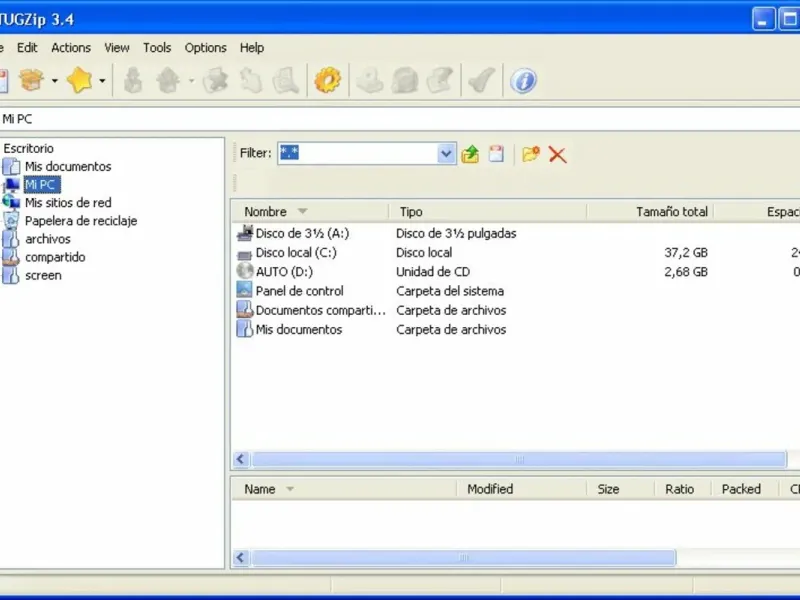Open dropdown arrow next to star icon
This screenshot has width=800, height=600.
click(102, 81)
